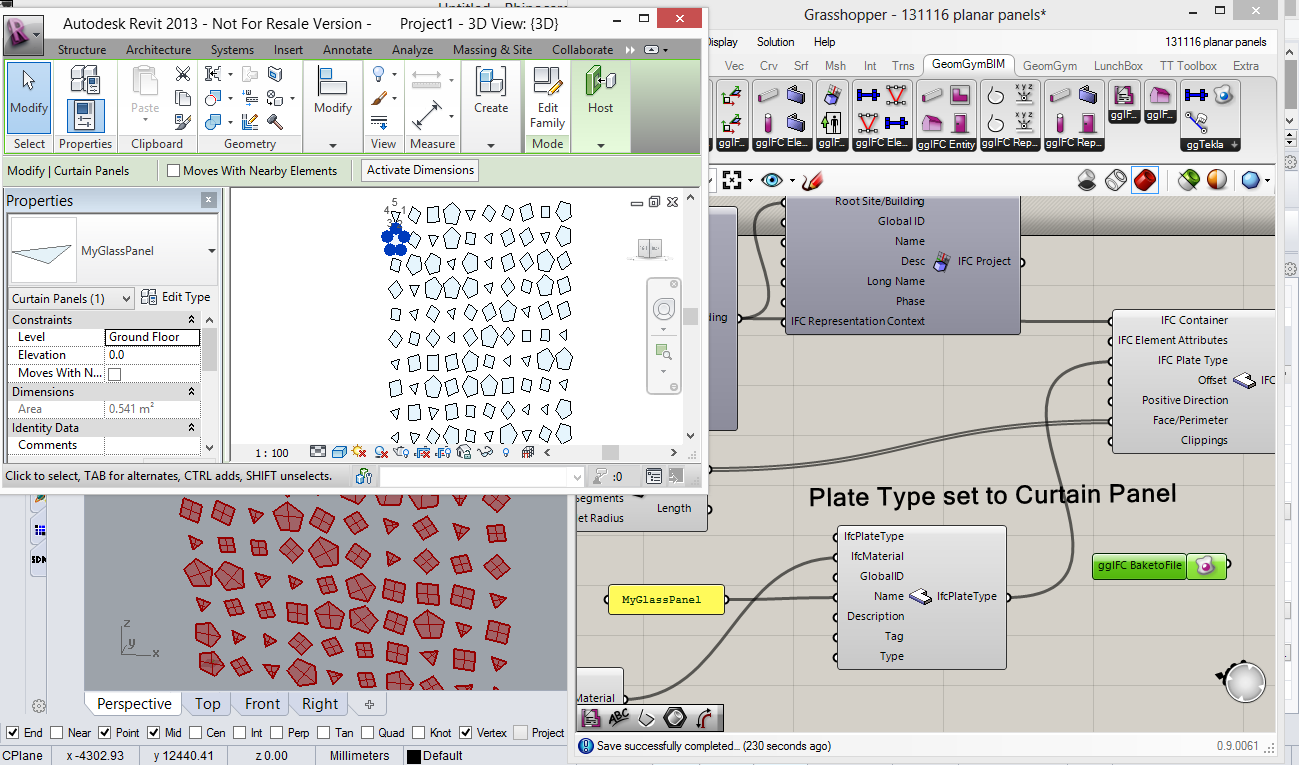1299x765 pixels.
Task: Open the Paste dropdown arrow in Clipboard
Action: pyautogui.click(x=145, y=122)
